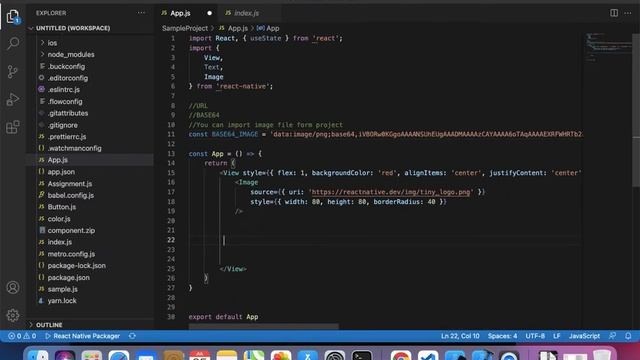Open Safari from the Dock
Viewport: 640px width, 360px height.
coord(119,355)
